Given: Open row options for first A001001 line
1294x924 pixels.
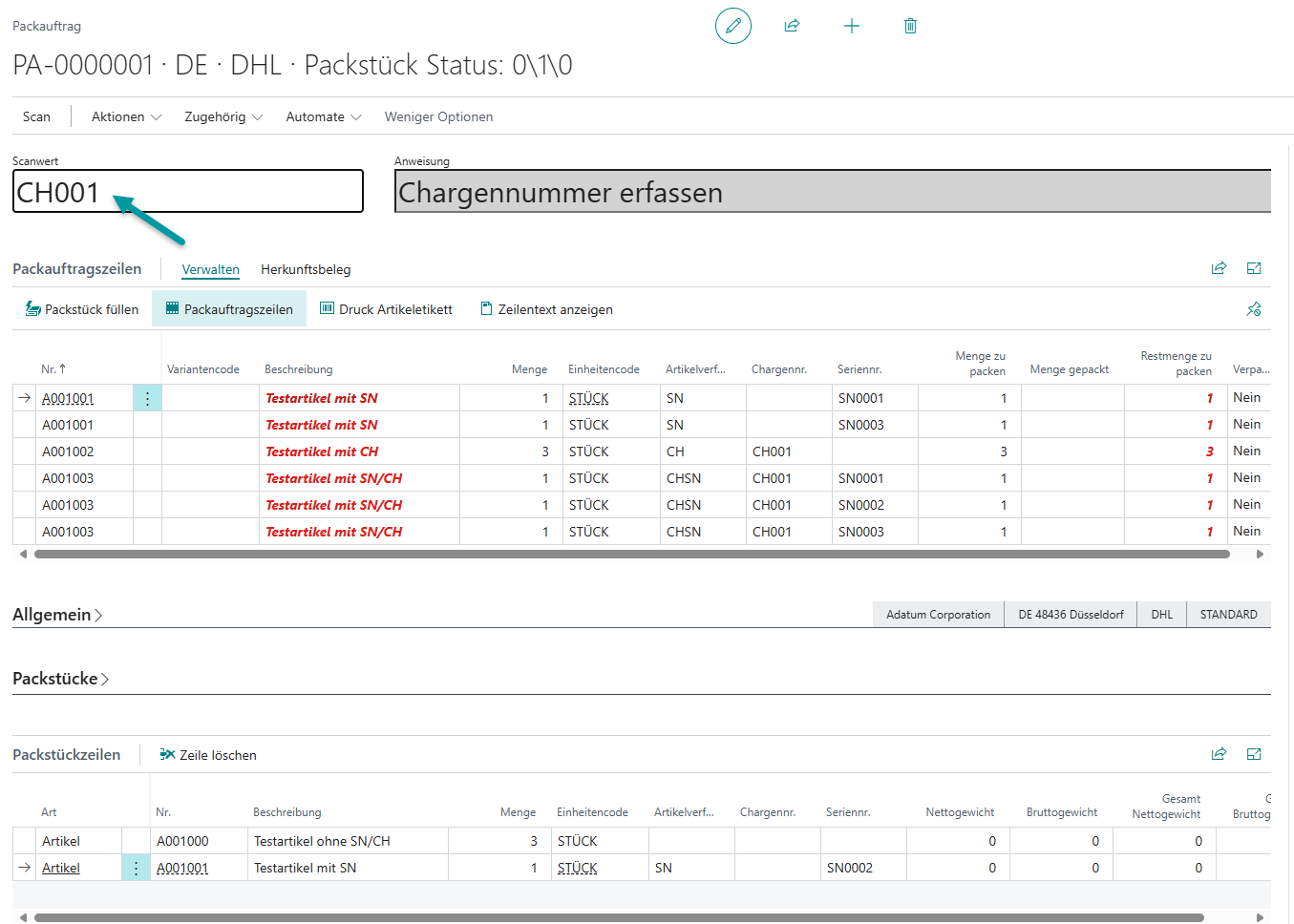Looking at the screenshot, I should 147,398.
